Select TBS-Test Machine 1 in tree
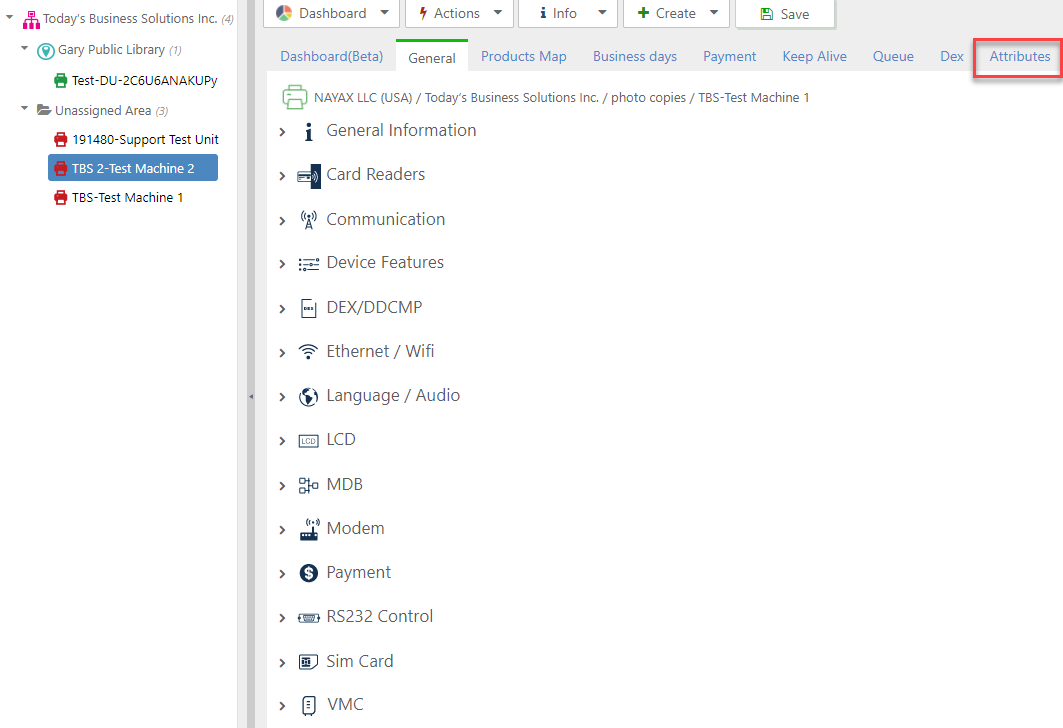 127,198
